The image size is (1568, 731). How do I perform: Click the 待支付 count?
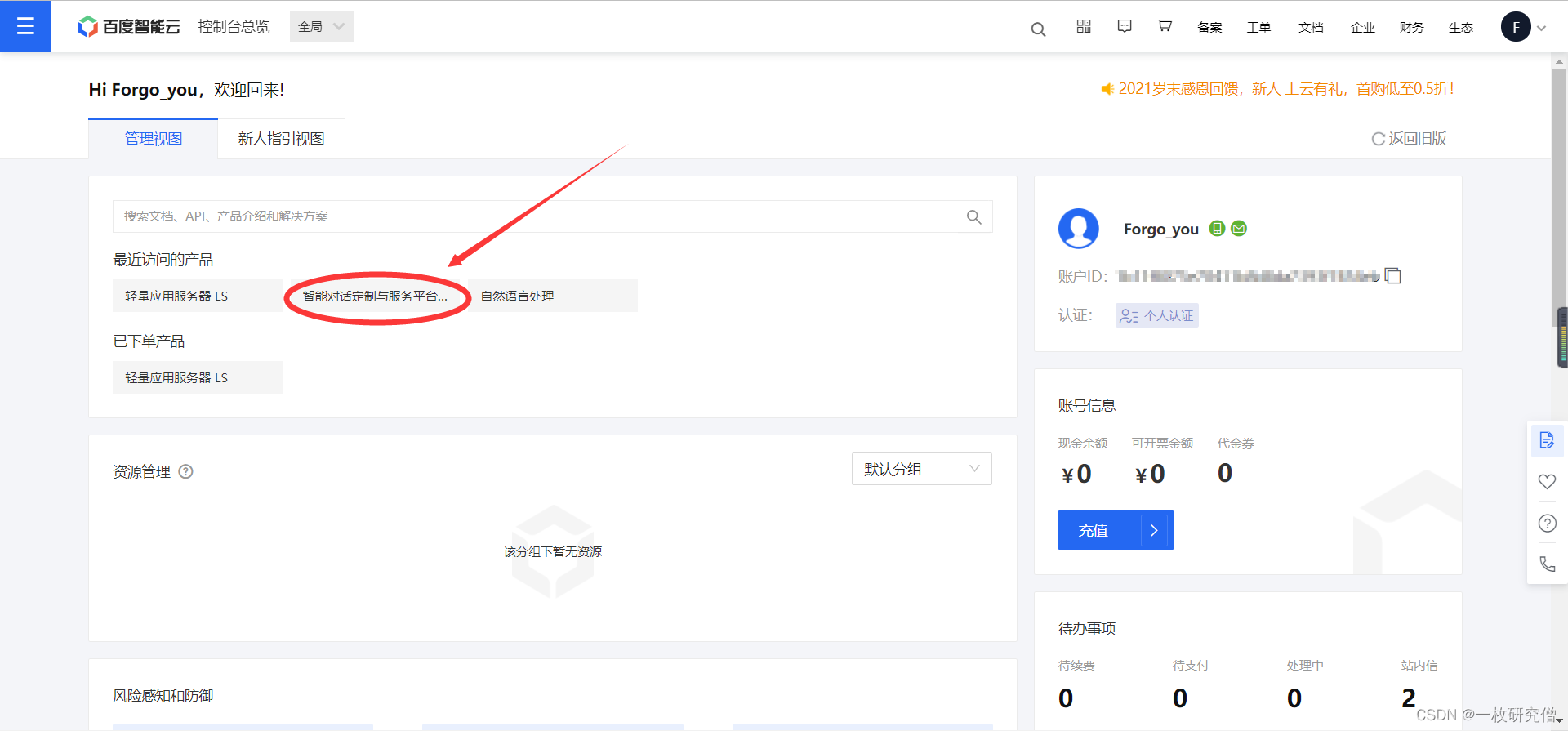pyautogui.click(x=1180, y=698)
